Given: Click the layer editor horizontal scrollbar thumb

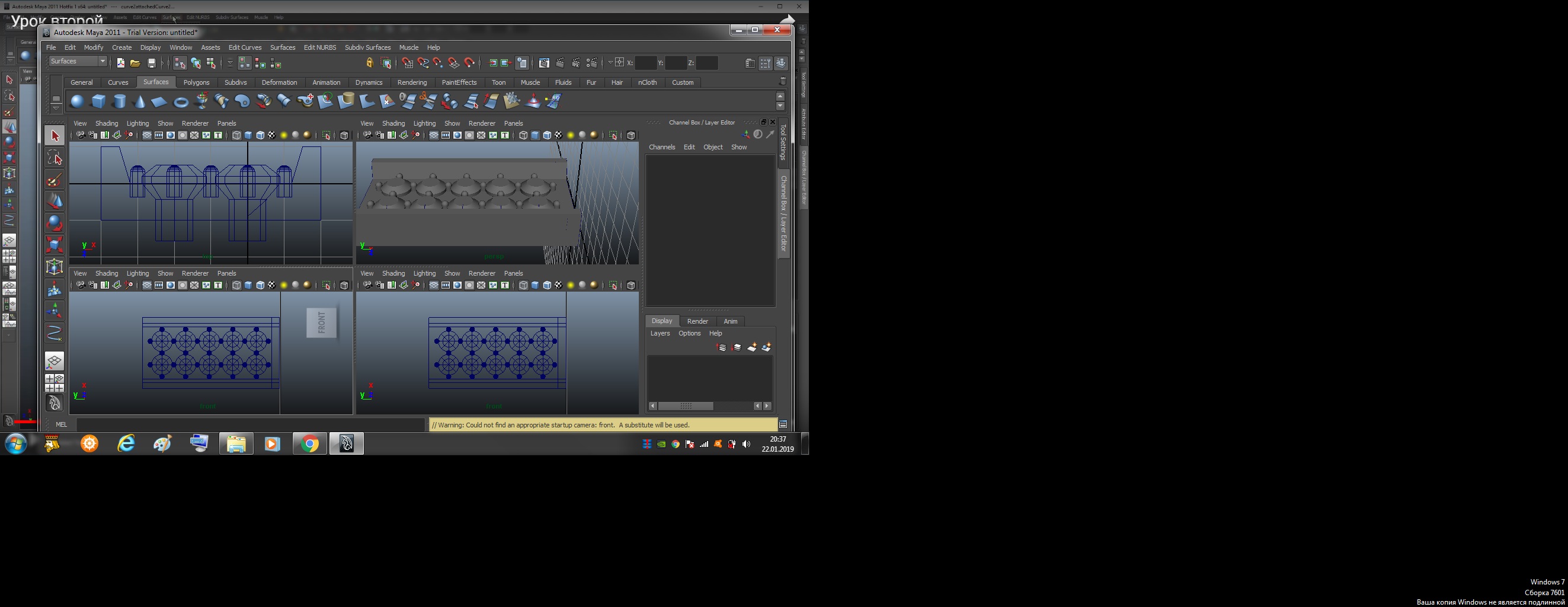Looking at the screenshot, I should click(686, 406).
